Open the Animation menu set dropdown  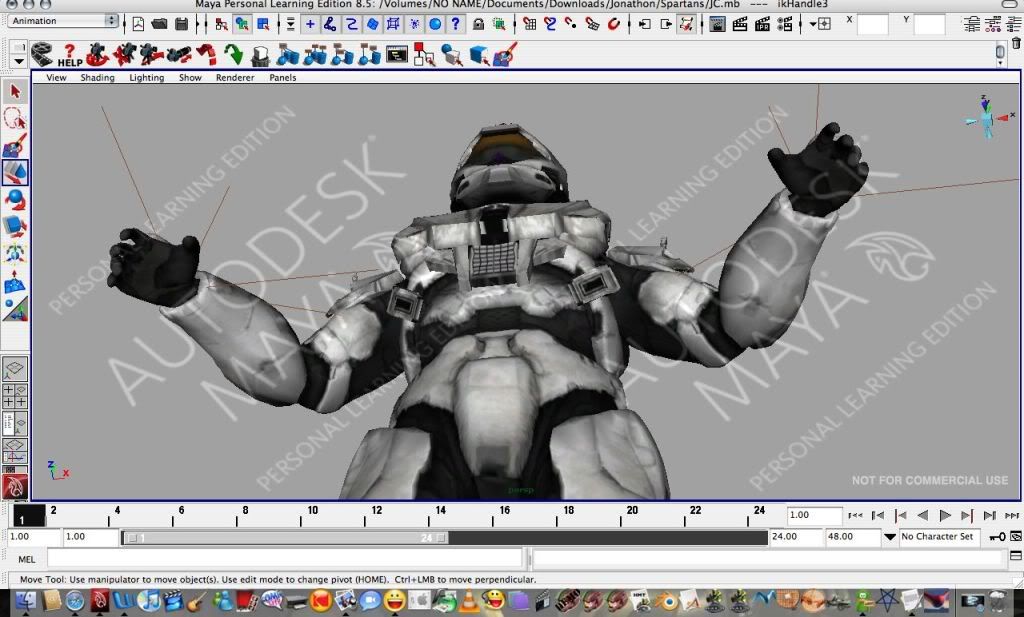[63, 21]
